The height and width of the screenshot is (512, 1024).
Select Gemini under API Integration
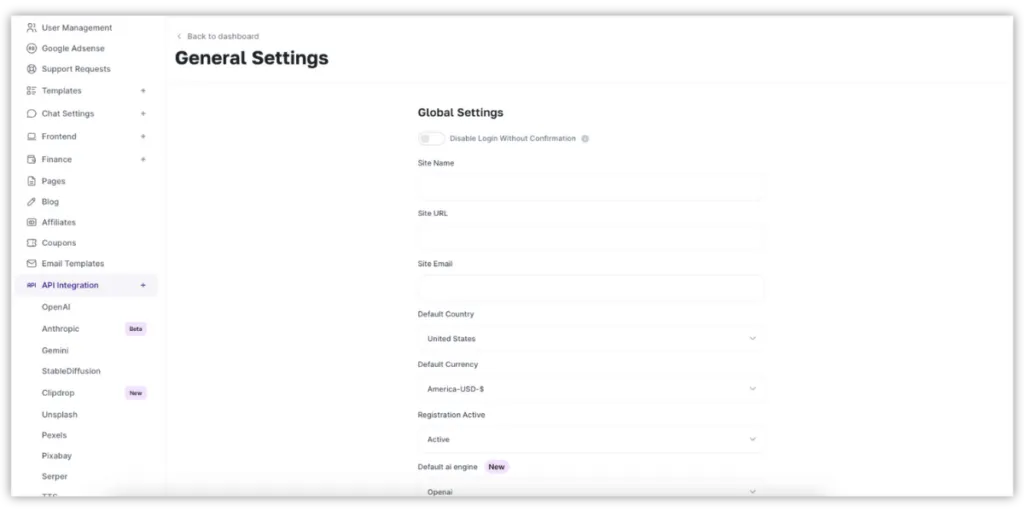(x=55, y=351)
